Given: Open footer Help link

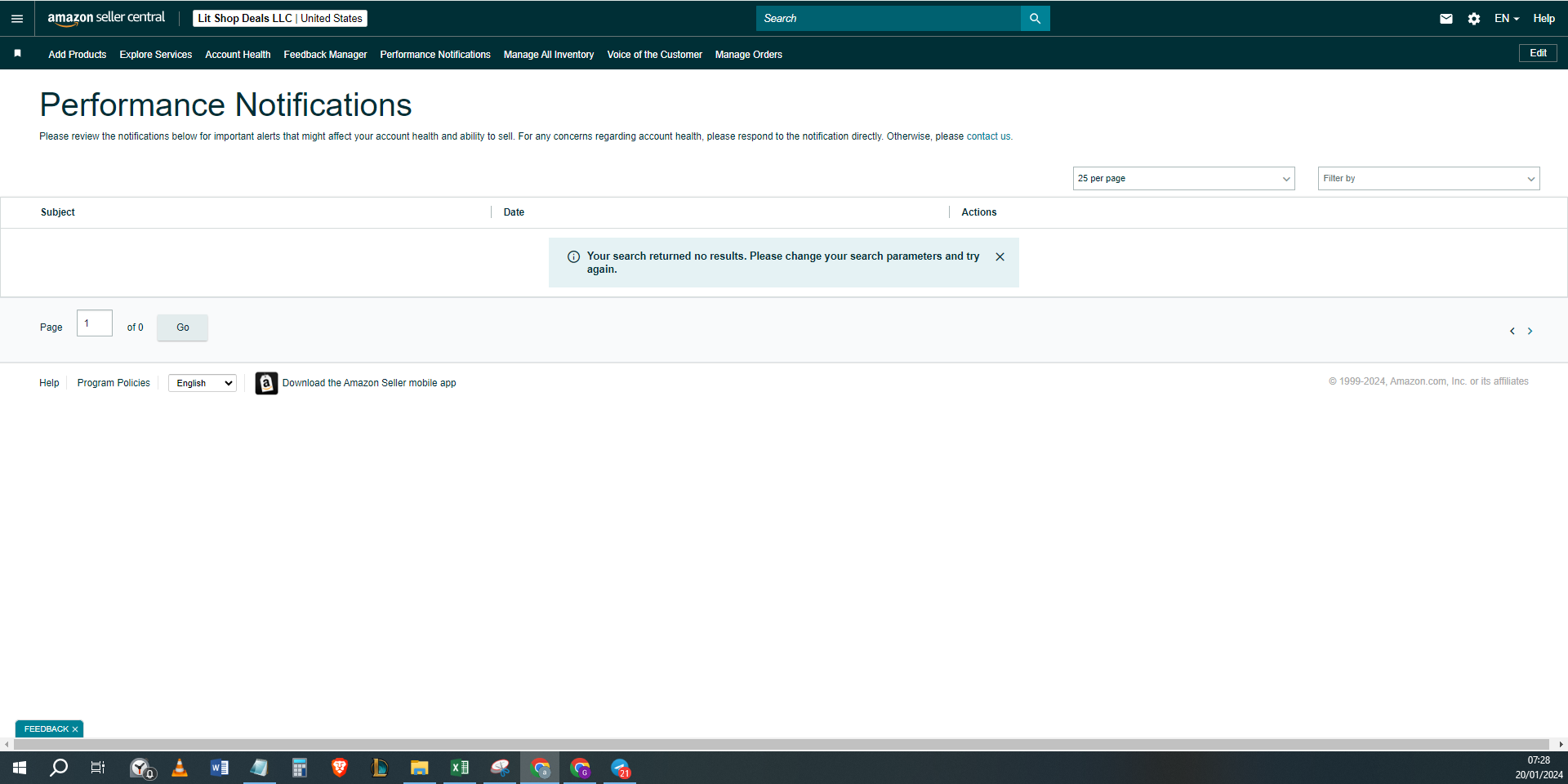Looking at the screenshot, I should [49, 383].
